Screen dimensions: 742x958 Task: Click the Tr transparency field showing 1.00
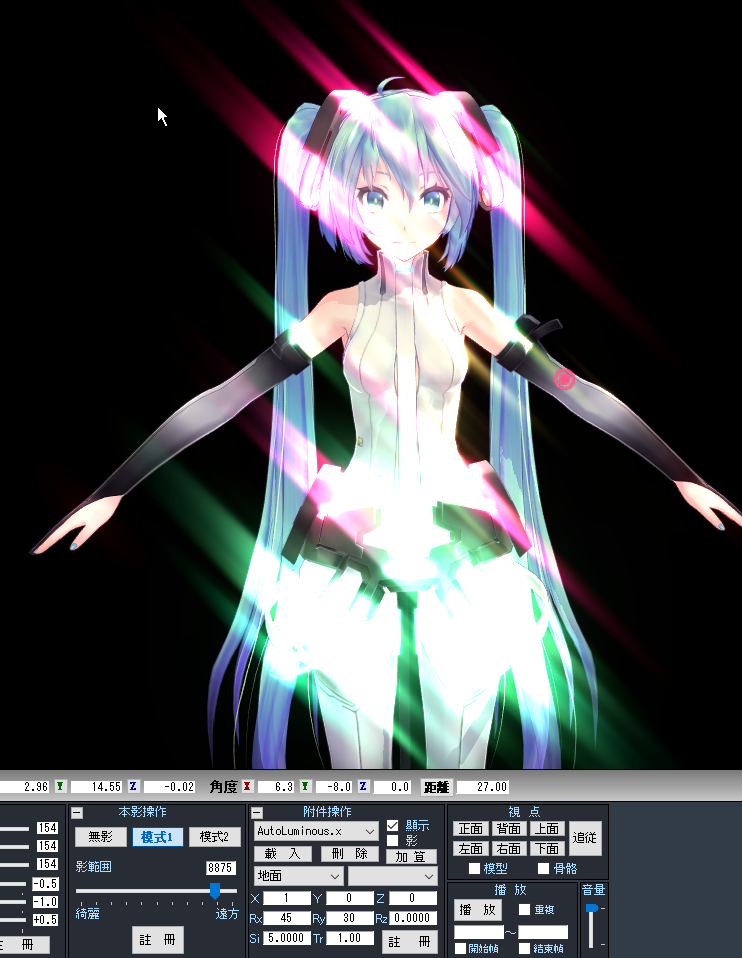pyautogui.click(x=349, y=937)
